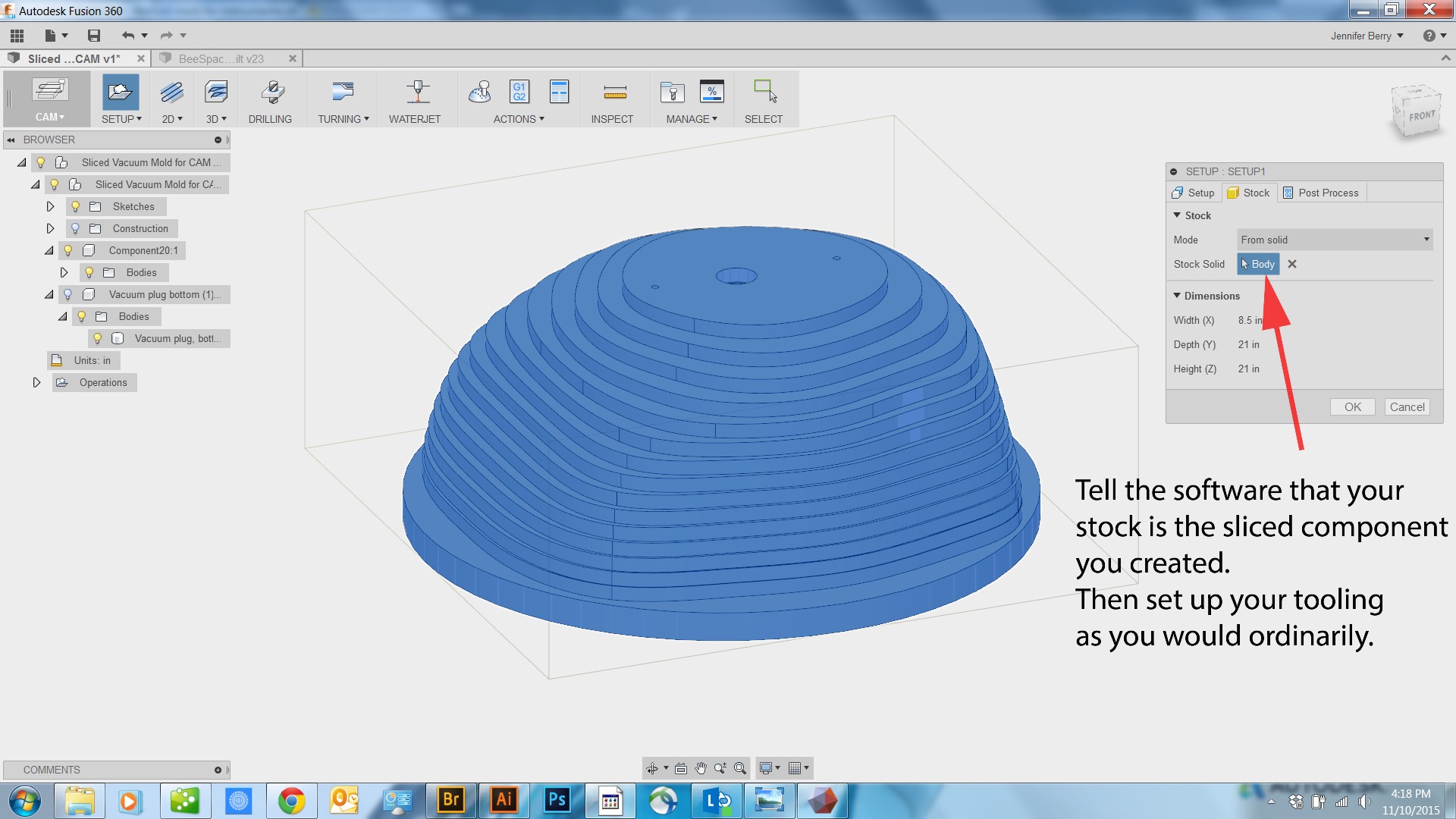Open the stock Mode dropdown

1335,240
